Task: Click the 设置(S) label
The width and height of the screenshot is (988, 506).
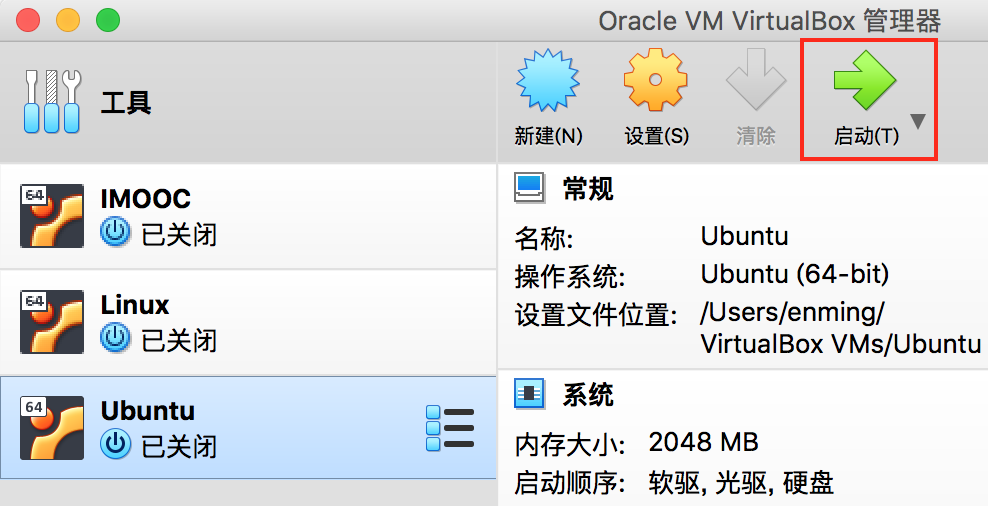Action: click(x=657, y=135)
